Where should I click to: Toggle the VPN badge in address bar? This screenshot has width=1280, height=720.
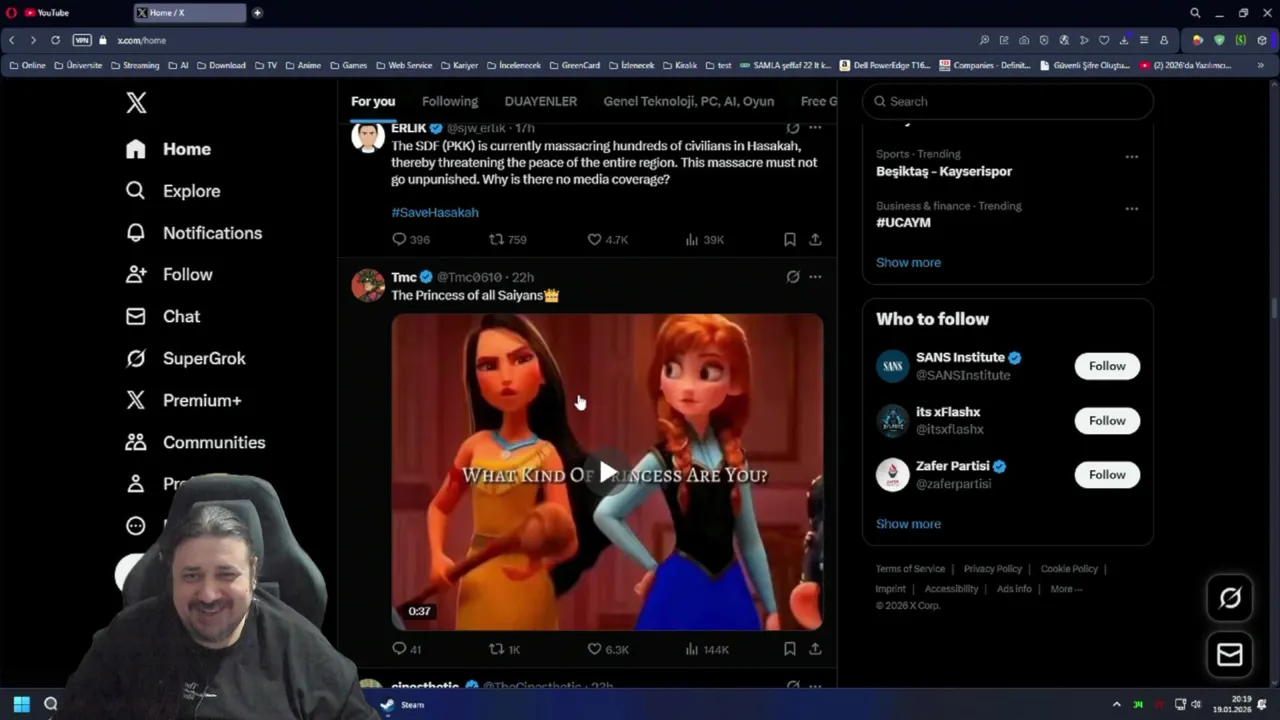pos(82,40)
